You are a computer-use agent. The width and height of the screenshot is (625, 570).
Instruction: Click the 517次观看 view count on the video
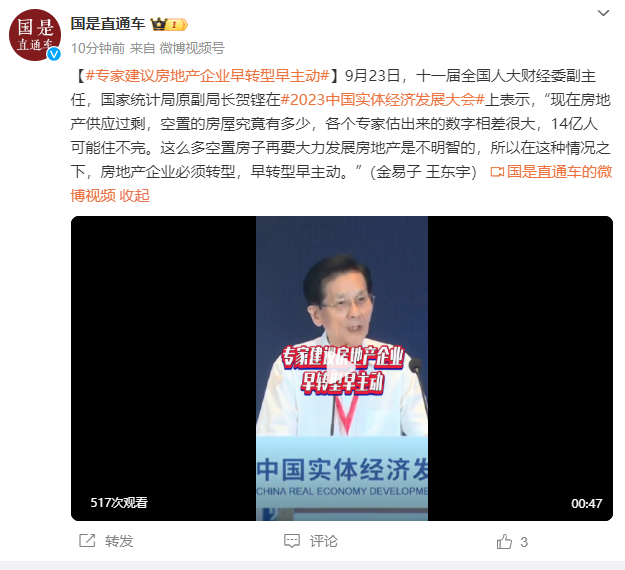(119, 503)
